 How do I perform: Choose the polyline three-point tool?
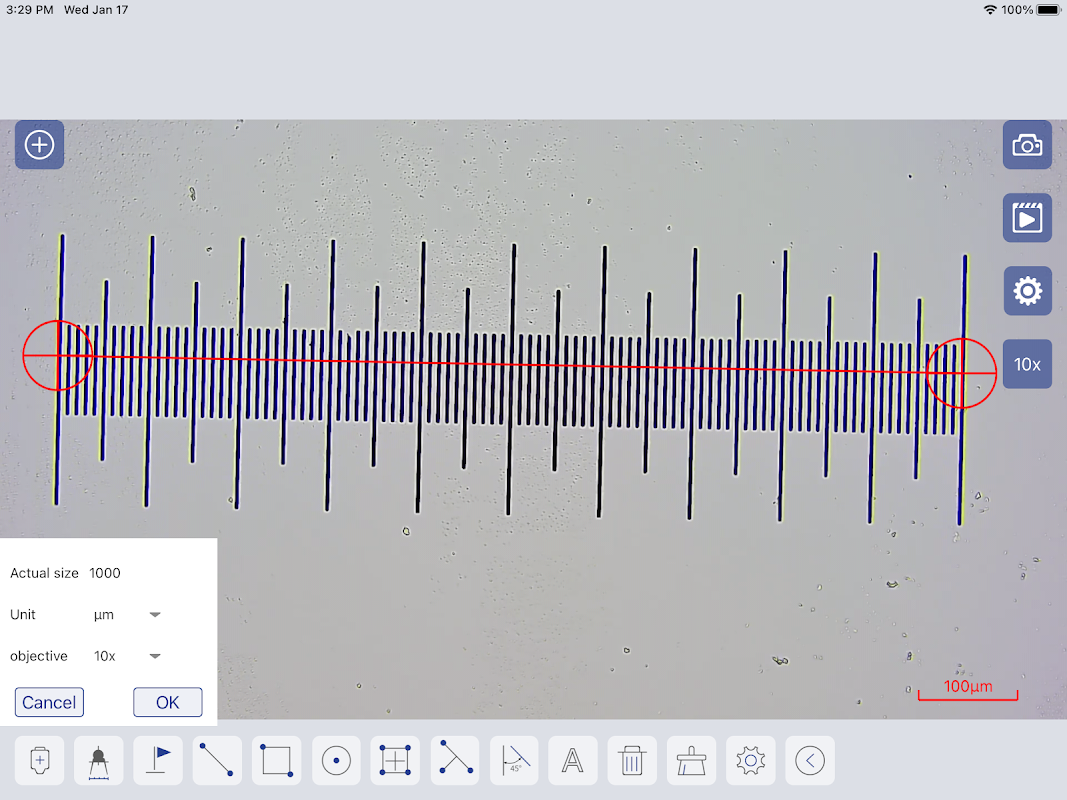click(x=455, y=760)
